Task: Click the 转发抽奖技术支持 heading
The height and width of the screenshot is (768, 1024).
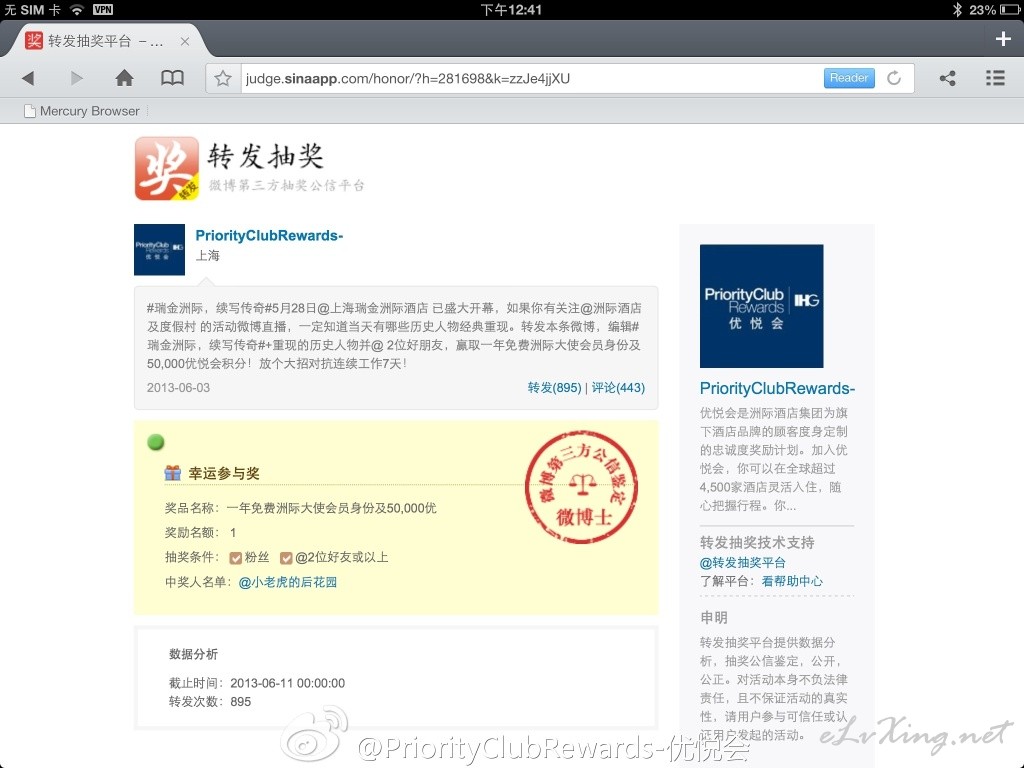Action: click(757, 542)
